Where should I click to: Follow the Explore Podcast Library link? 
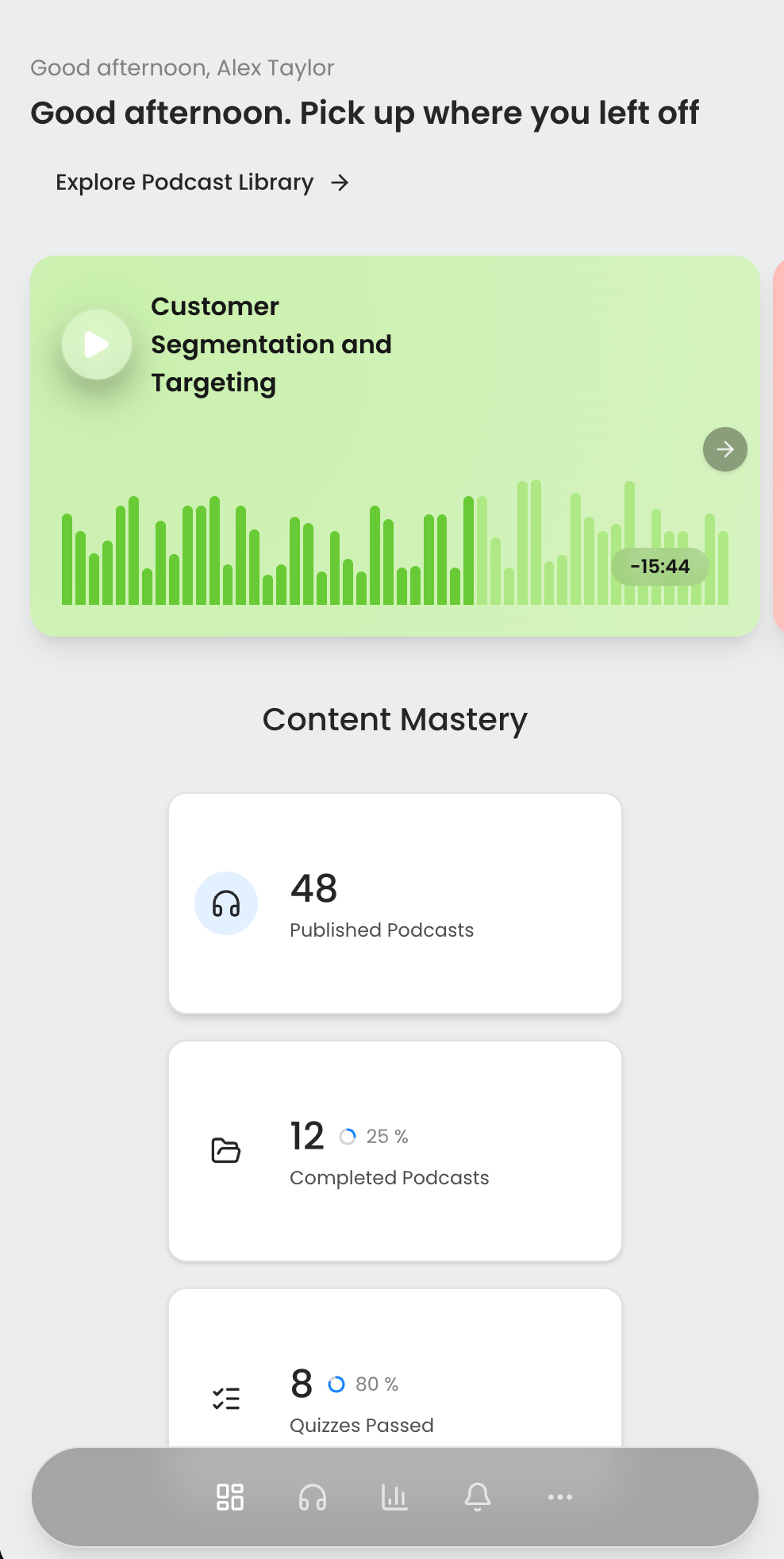(x=184, y=182)
